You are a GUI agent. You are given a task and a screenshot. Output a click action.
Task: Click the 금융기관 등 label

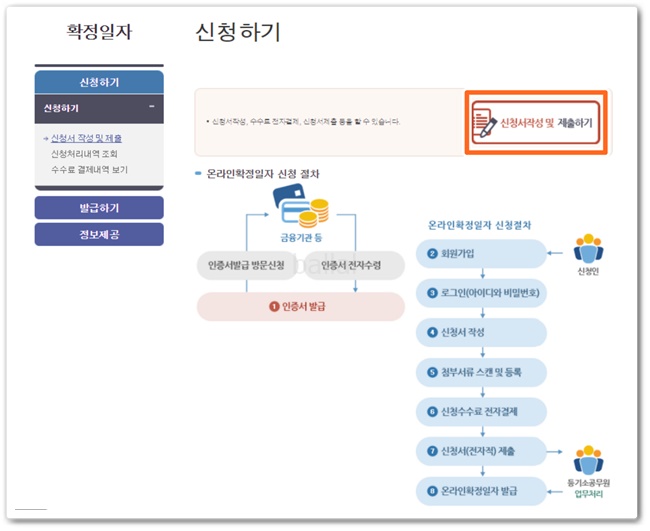pos(301,238)
